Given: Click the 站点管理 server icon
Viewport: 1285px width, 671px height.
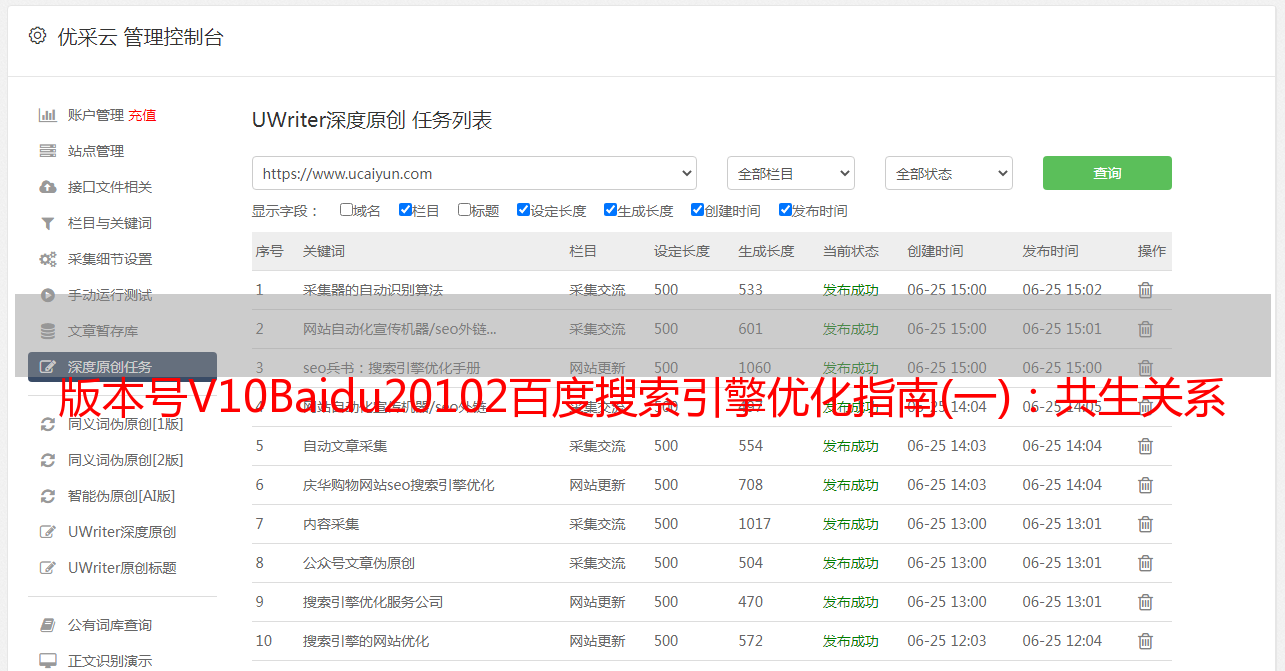Looking at the screenshot, I should click(47, 151).
